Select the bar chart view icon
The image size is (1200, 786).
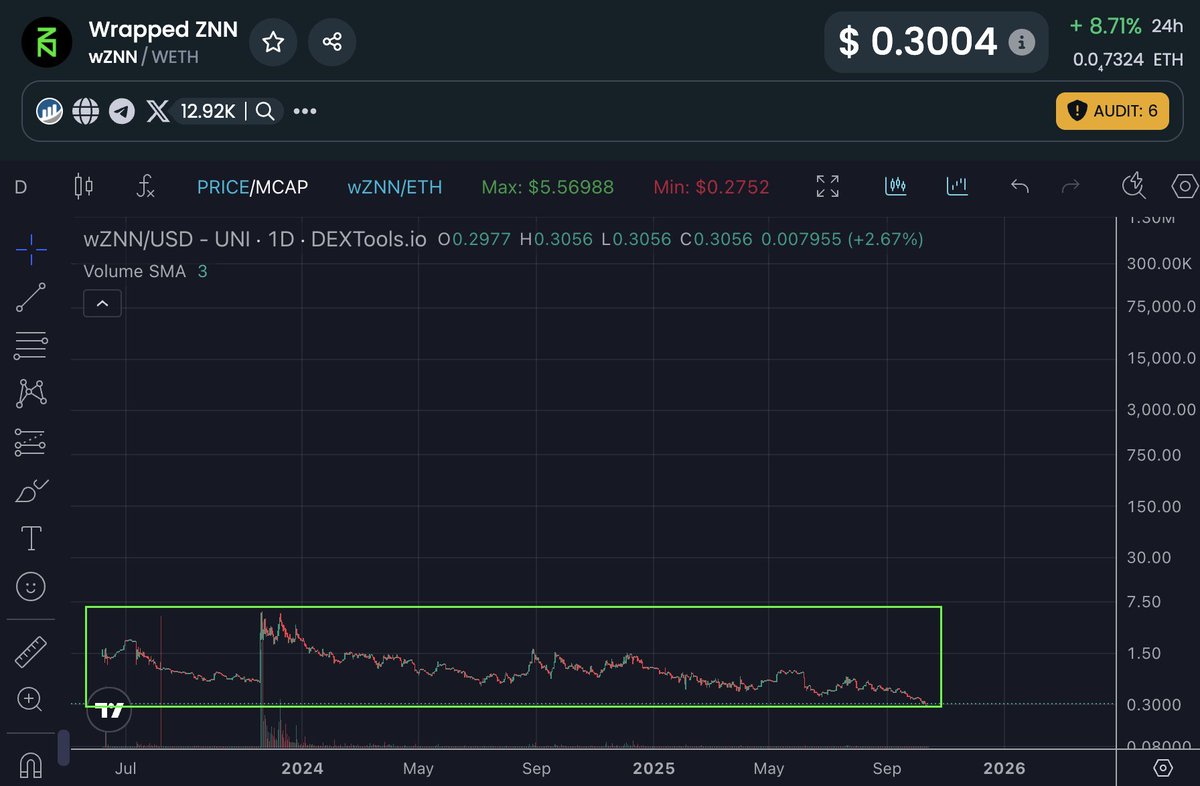[x=958, y=186]
